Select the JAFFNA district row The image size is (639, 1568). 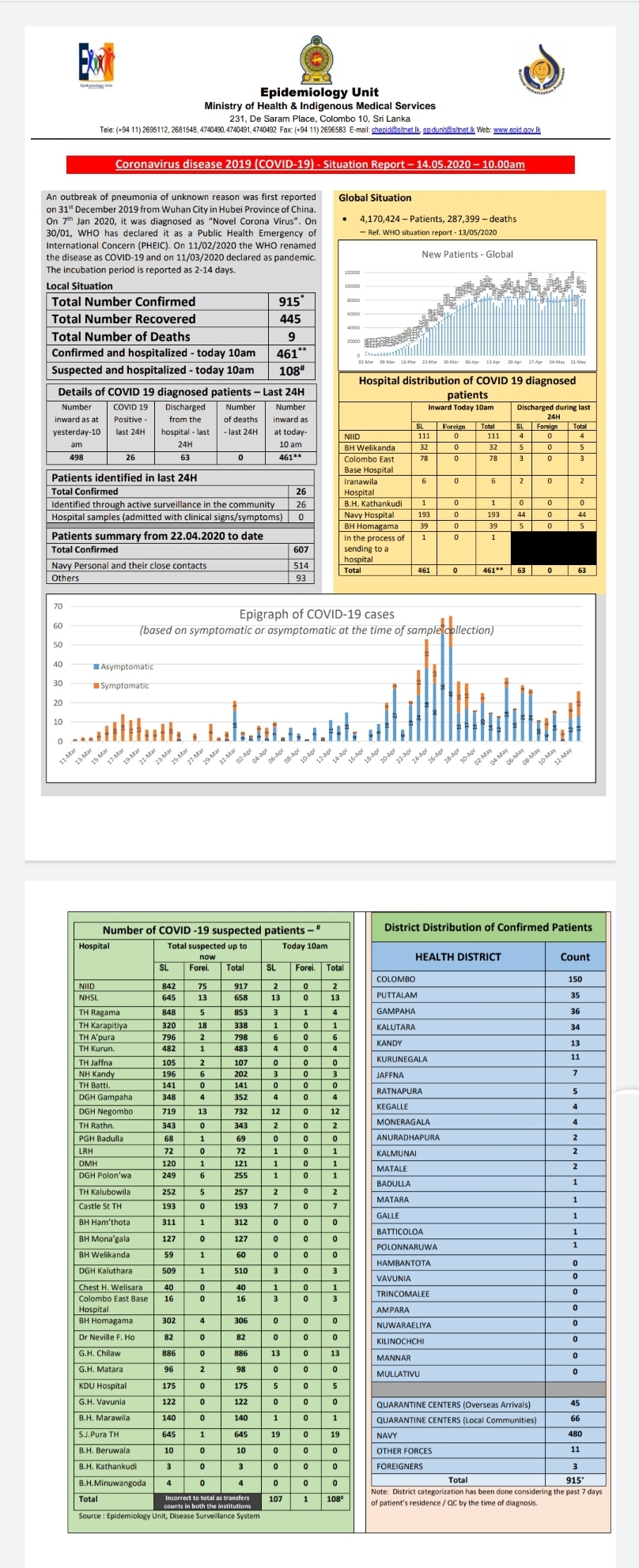(488, 1074)
